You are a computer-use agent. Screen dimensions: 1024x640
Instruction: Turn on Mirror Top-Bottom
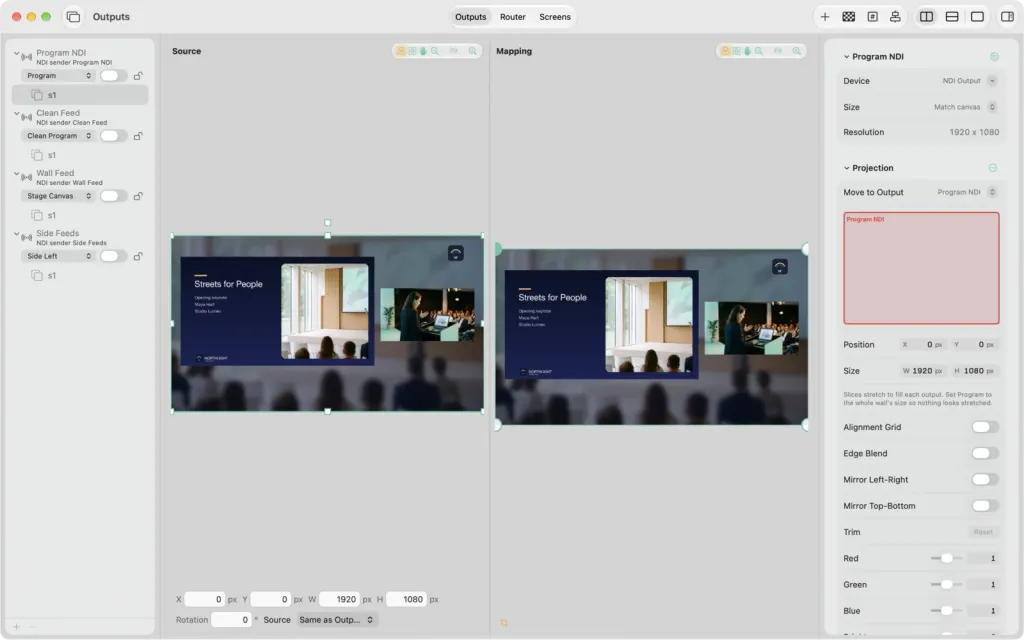(985, 505)
